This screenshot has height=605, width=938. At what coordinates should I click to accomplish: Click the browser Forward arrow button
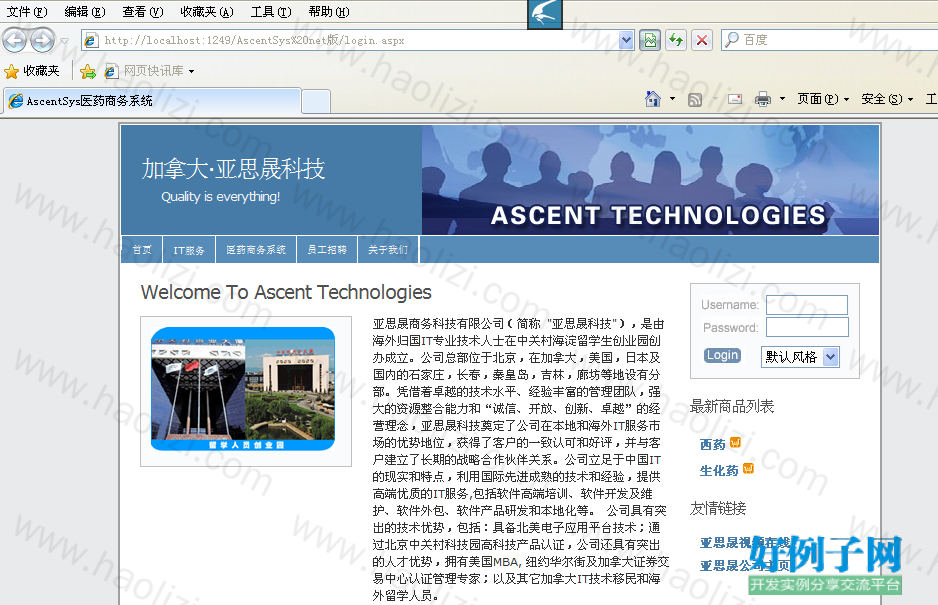42,40
